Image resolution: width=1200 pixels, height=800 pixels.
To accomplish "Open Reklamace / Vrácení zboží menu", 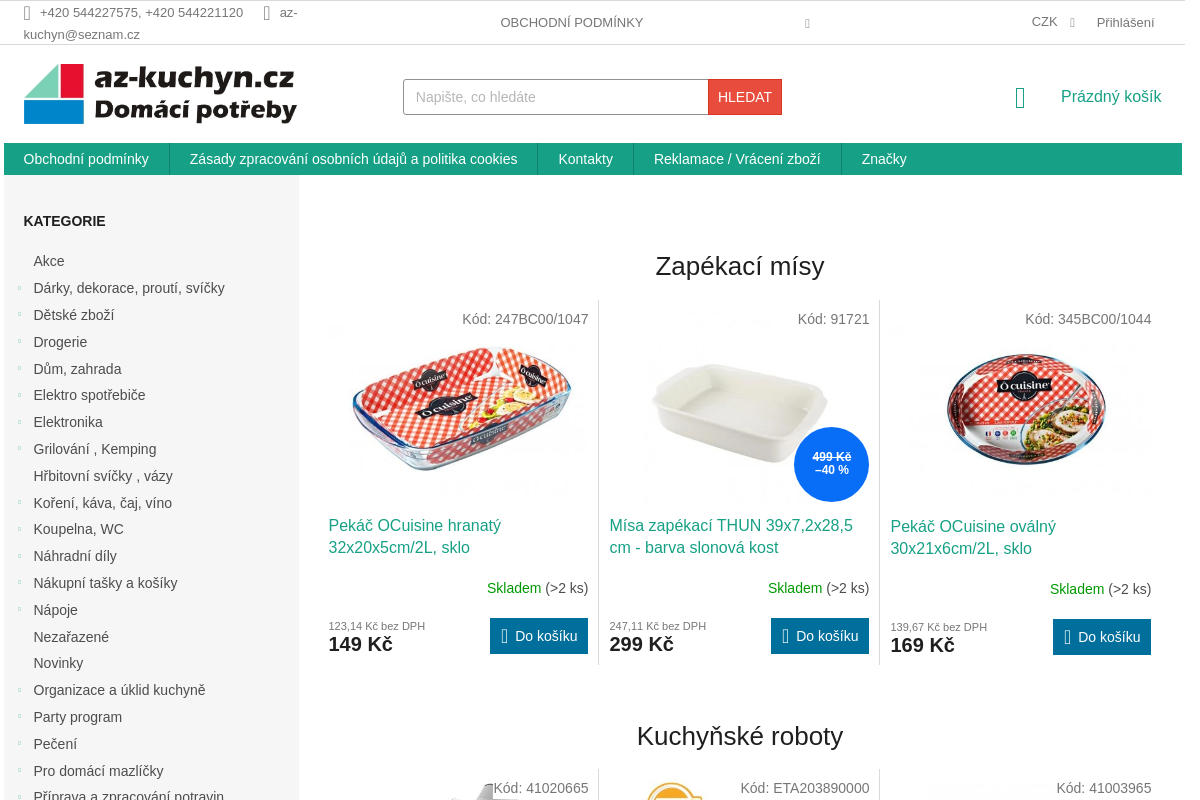I will [737, 158].
